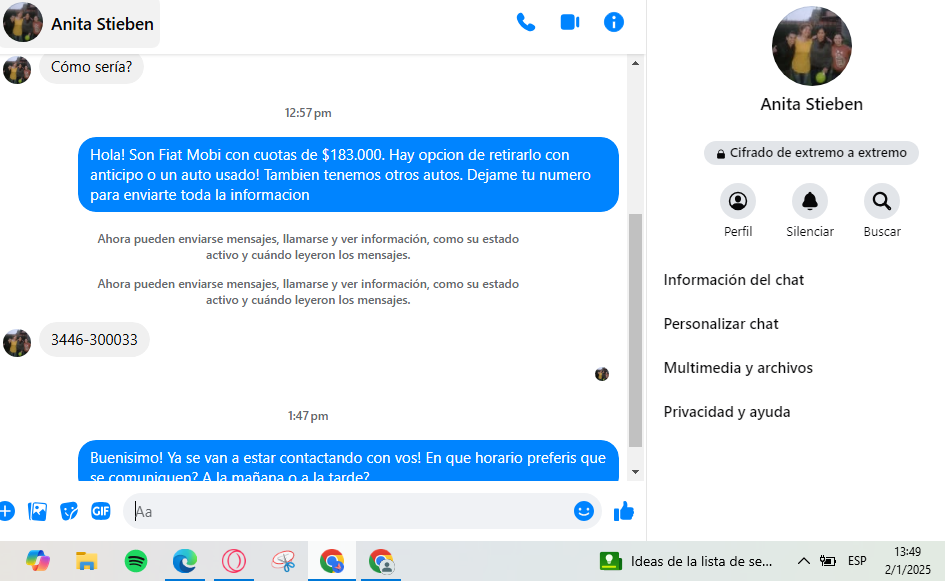Expand Información del chat section
This screenshot has height=581, width=945.
(x=734, y=280)
